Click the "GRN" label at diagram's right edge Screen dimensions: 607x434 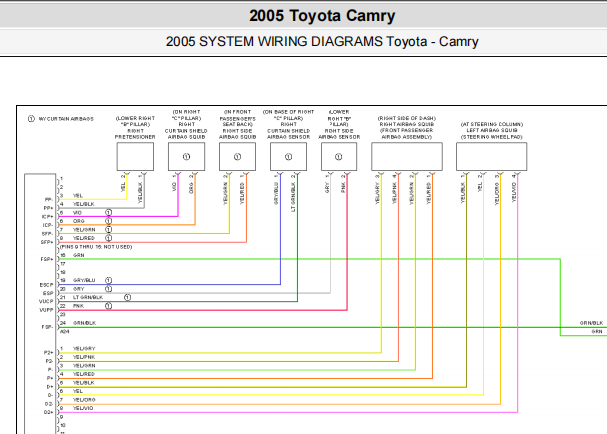coord(597,331)
